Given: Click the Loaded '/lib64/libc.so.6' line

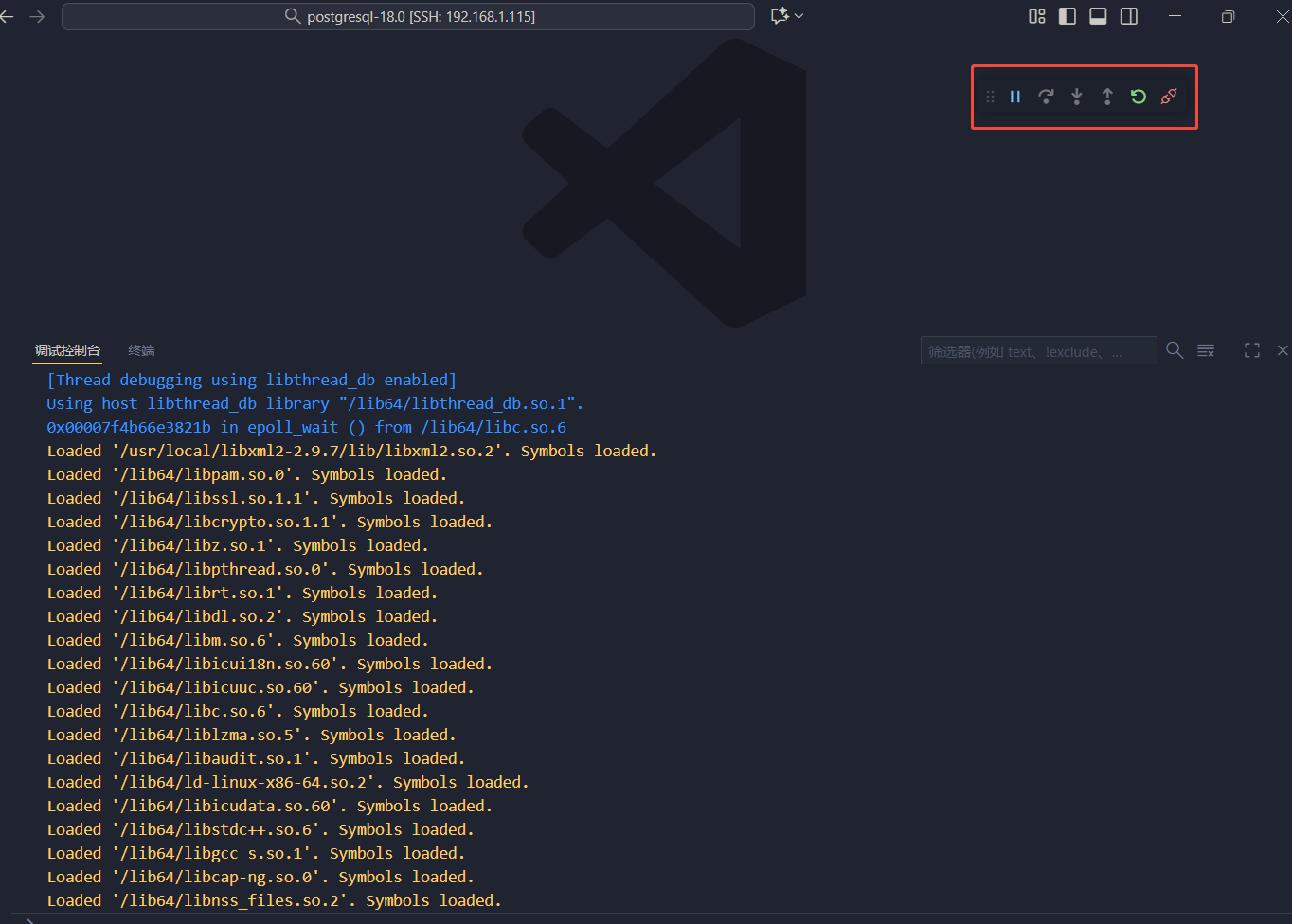Looking at the screenshot, I should [238, 711].
